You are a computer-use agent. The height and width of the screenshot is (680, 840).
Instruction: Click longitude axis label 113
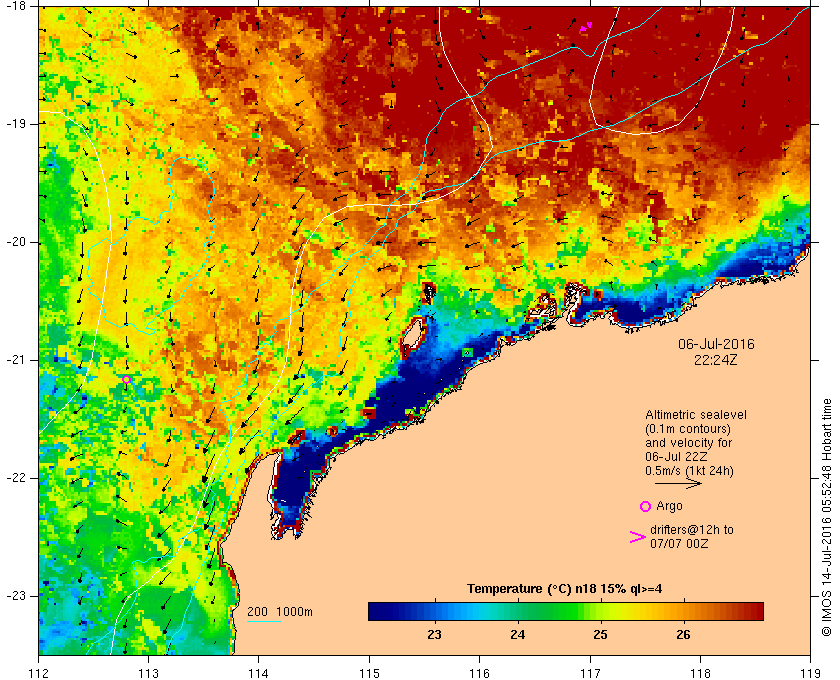coord(148,674)
